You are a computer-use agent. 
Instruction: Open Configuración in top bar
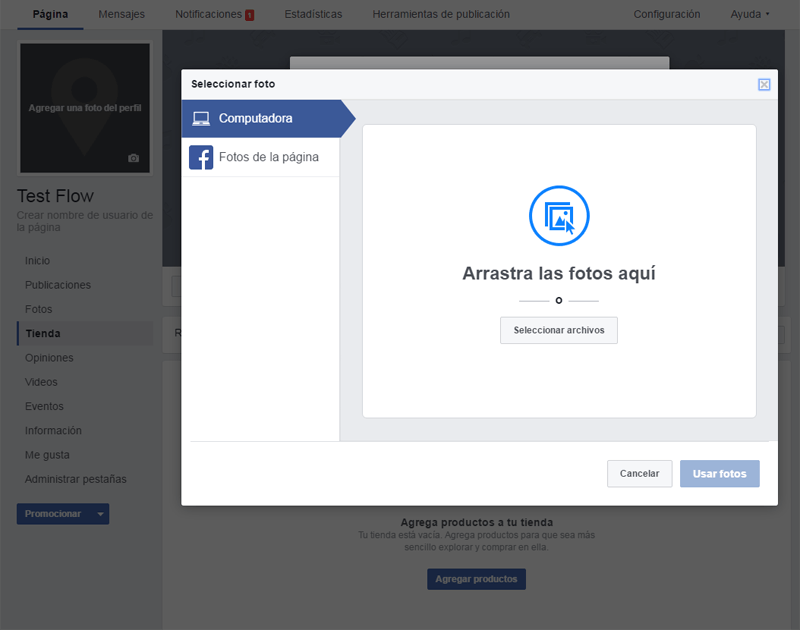click(667, 14)
